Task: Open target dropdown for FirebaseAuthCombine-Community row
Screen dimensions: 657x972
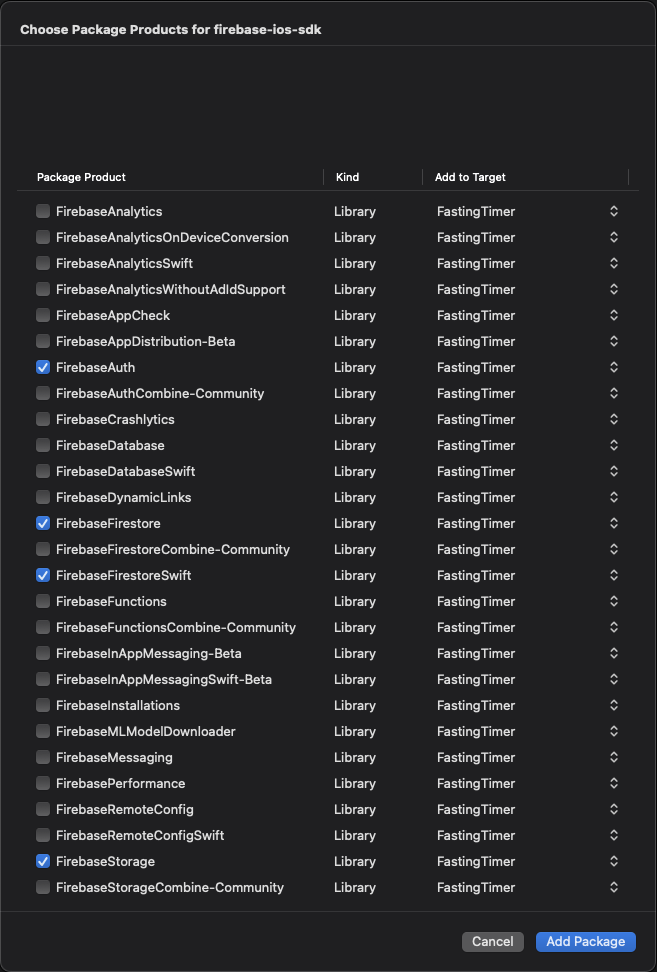Action: click(x=614, y=393)
